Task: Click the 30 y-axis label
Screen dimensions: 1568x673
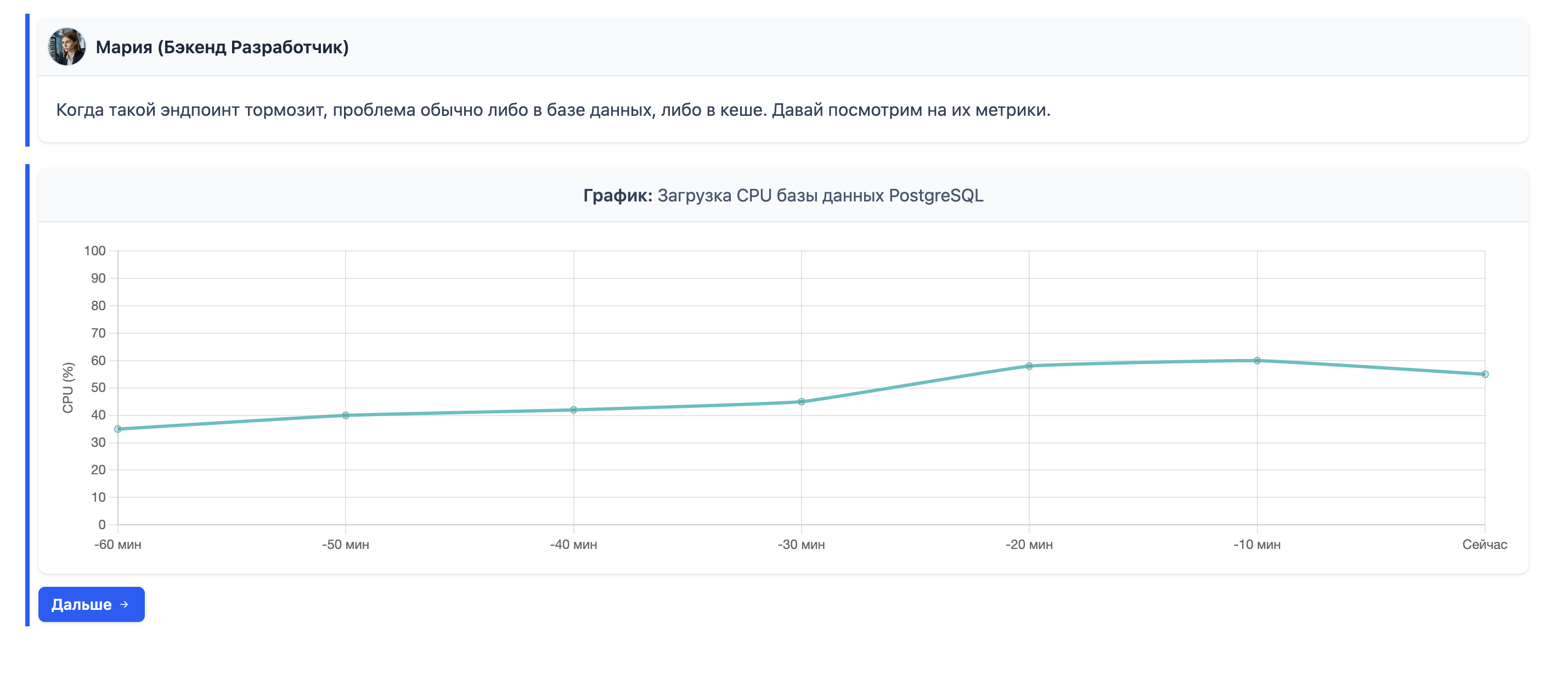Action: [98, 443]
